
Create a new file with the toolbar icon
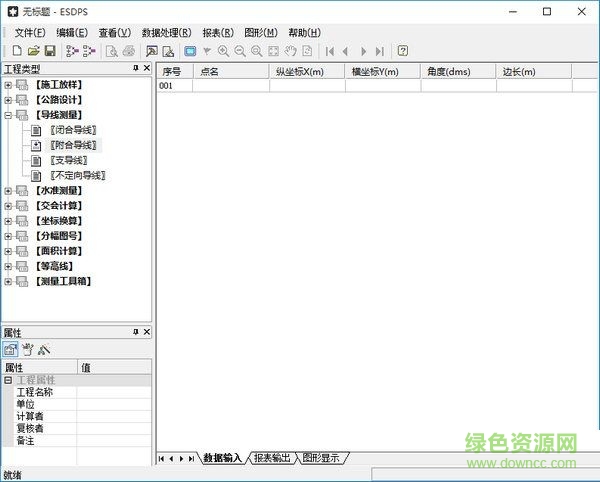17,51
